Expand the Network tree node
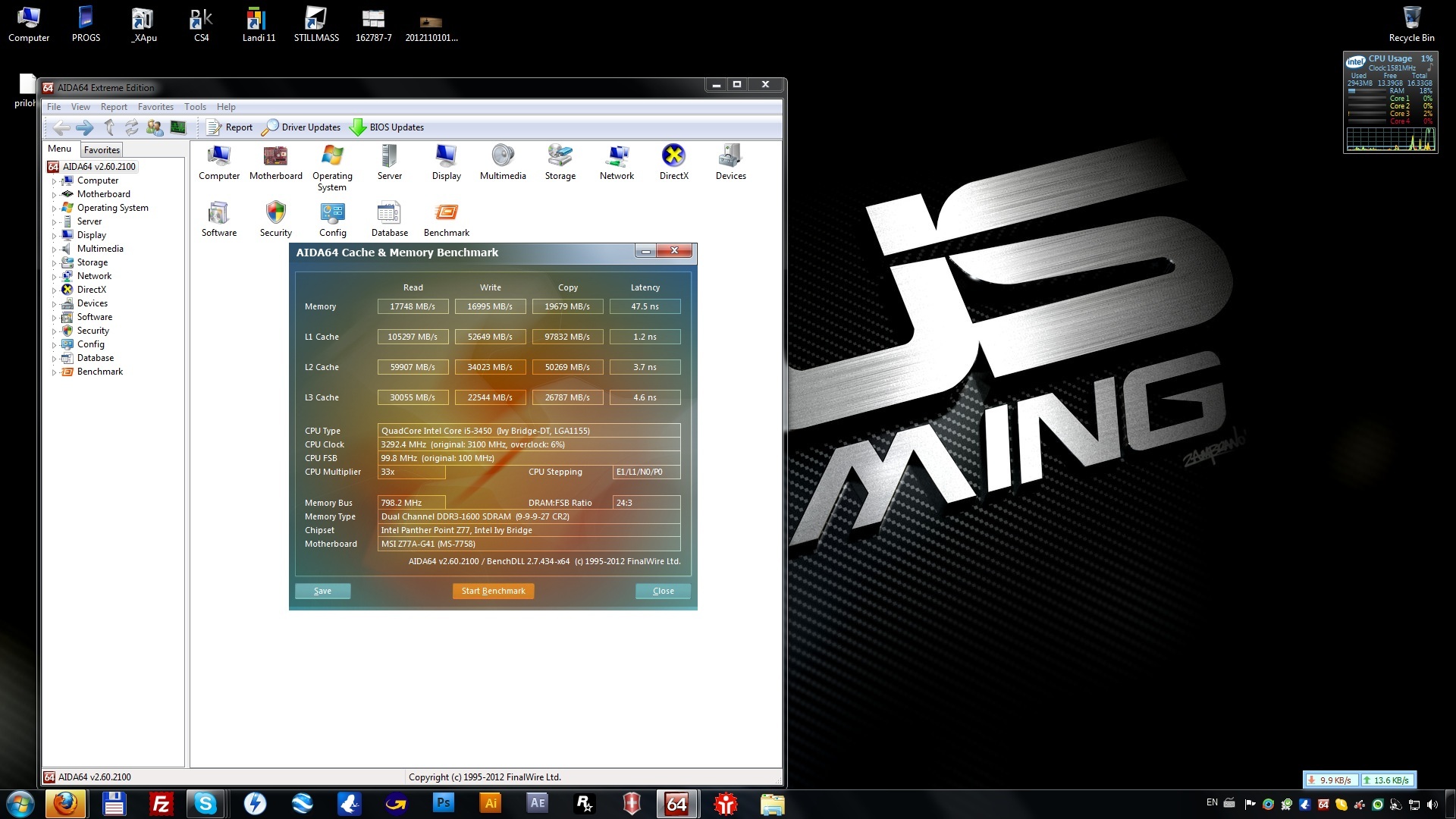The width and height of the screenshot is (1456, 819). click(x=54, y=277)
